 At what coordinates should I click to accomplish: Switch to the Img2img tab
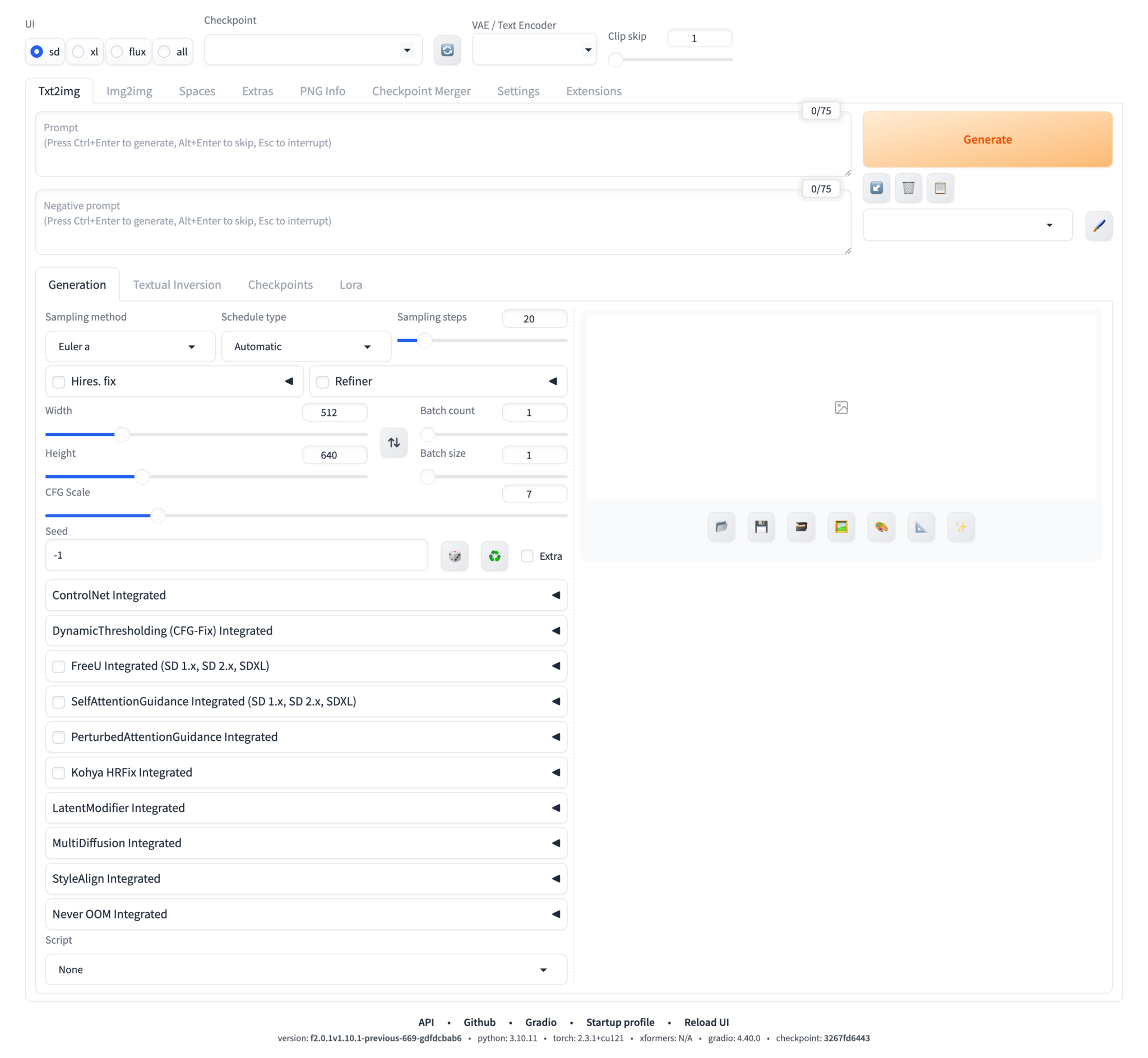(129, 91)
